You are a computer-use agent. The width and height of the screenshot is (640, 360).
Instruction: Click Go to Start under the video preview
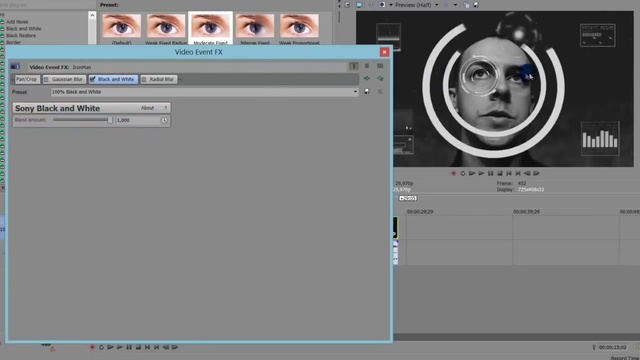coord(509,173)
